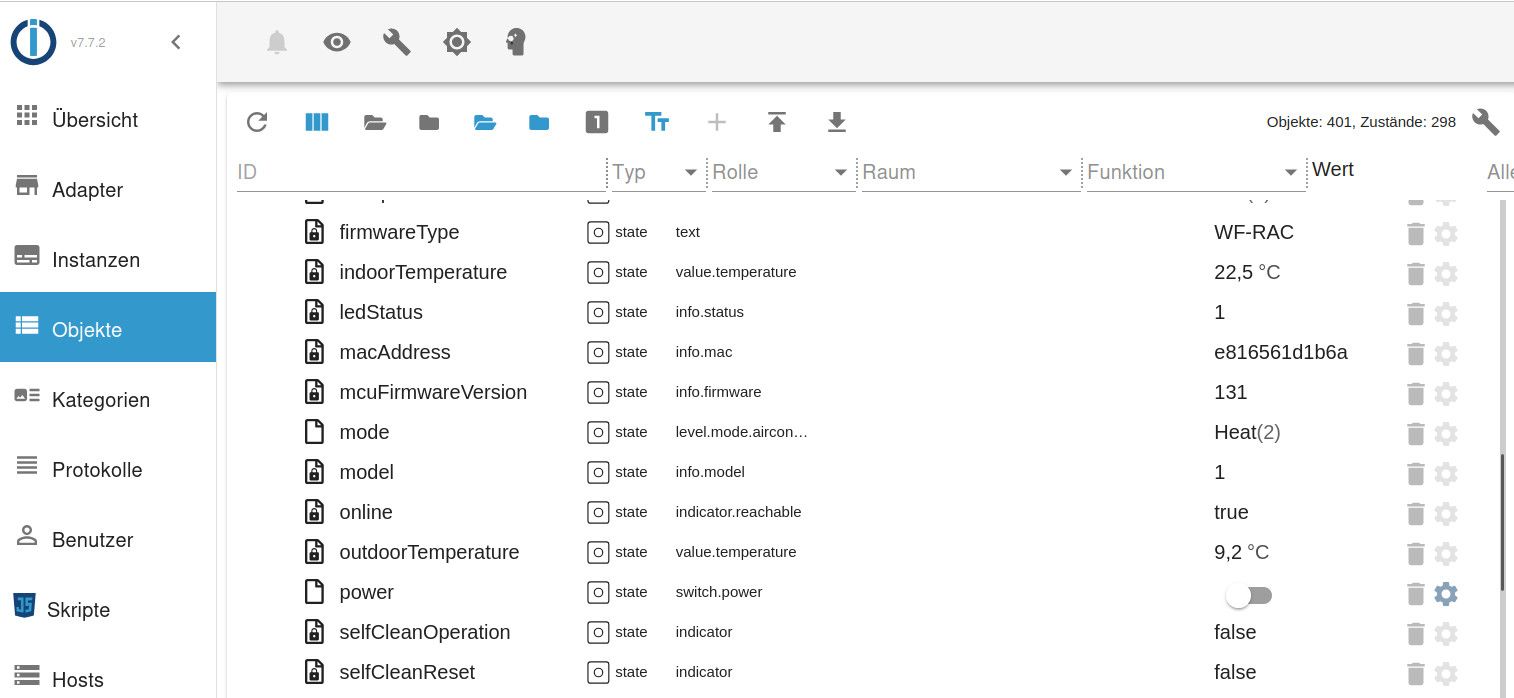The width and height of the screenshot is (1514, 698).
Task: Click the refresh objects tree icon
Action: tap(257, 122)
